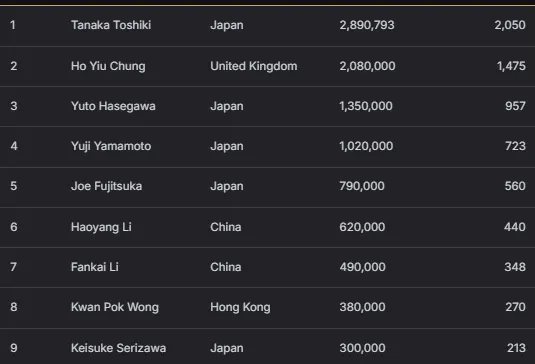Select Keisuke Serizawa's name
This screenshot has width=535, height=364.
click(x=118, y=348)
